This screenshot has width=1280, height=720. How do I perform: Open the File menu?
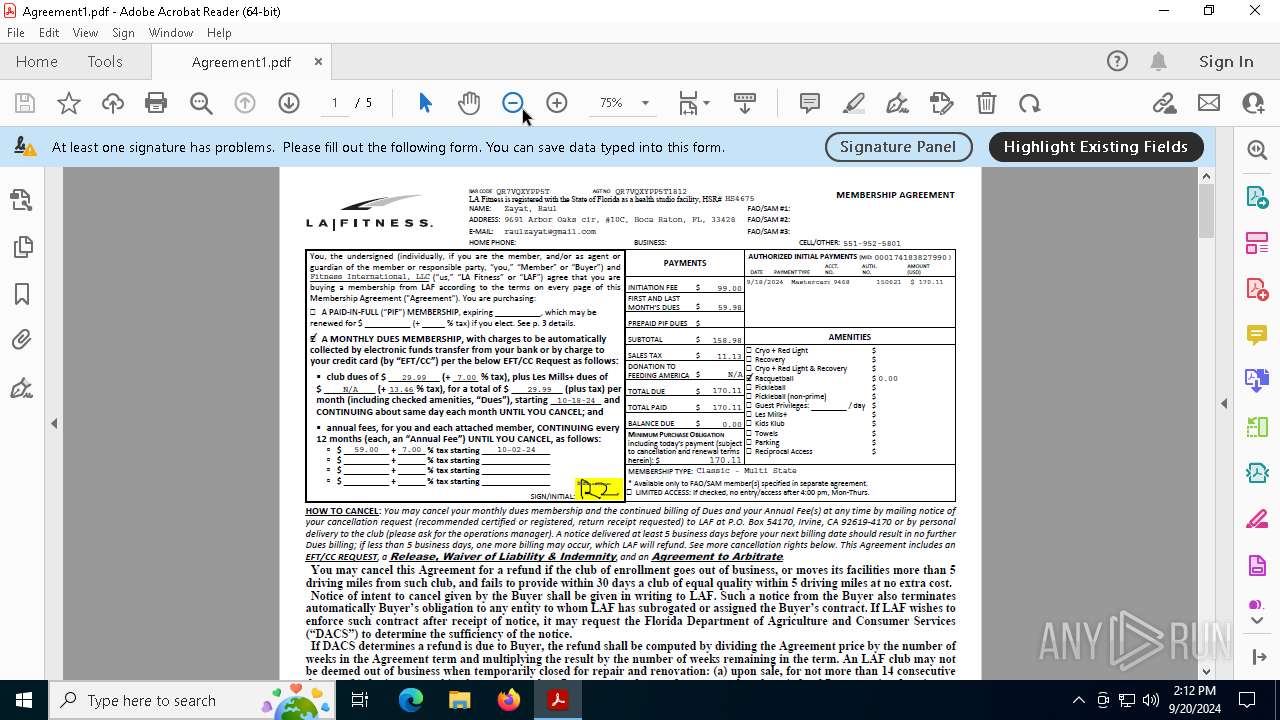(x=16, y=33)
